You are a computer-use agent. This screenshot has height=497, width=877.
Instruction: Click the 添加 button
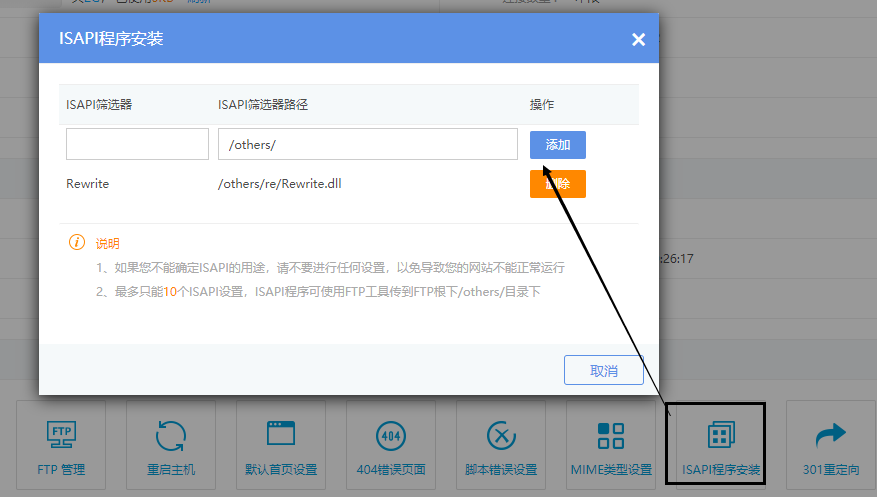click(557, 145)
